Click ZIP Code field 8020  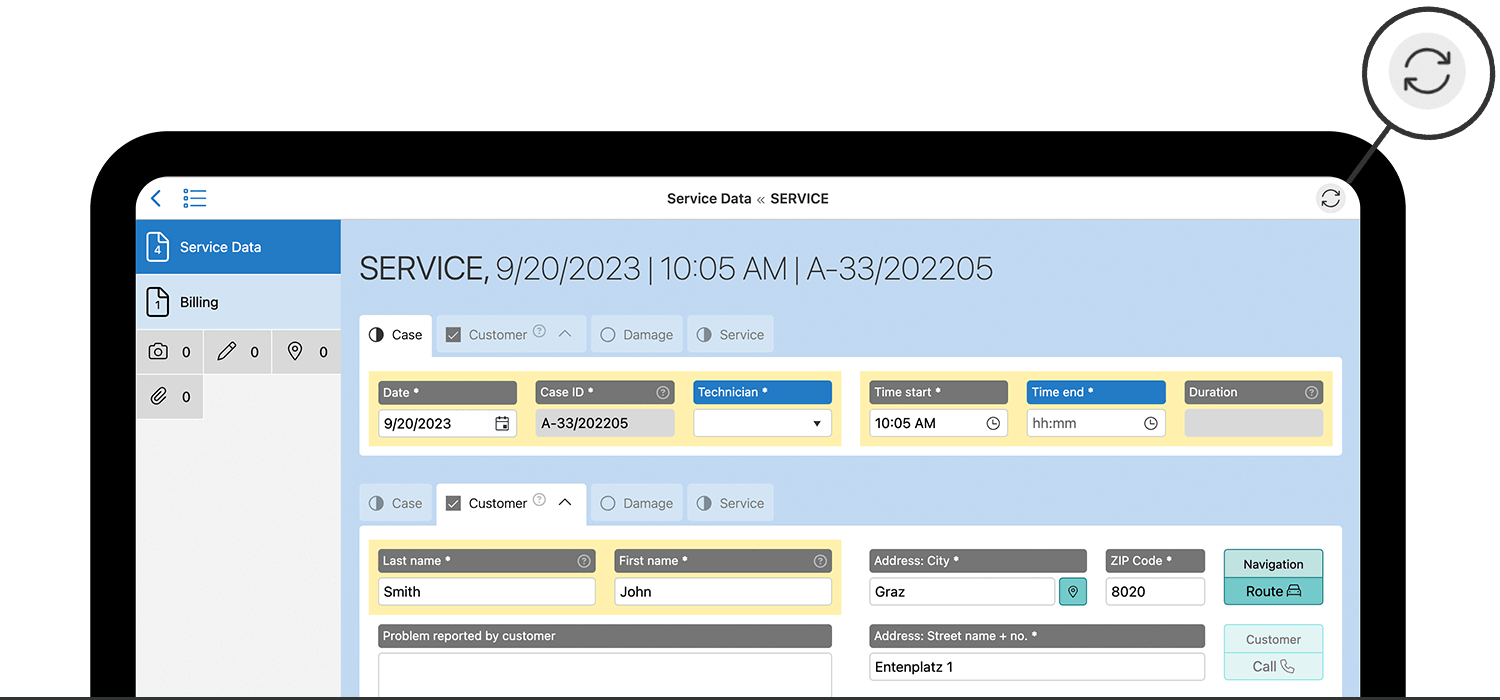click(1155, 591)
